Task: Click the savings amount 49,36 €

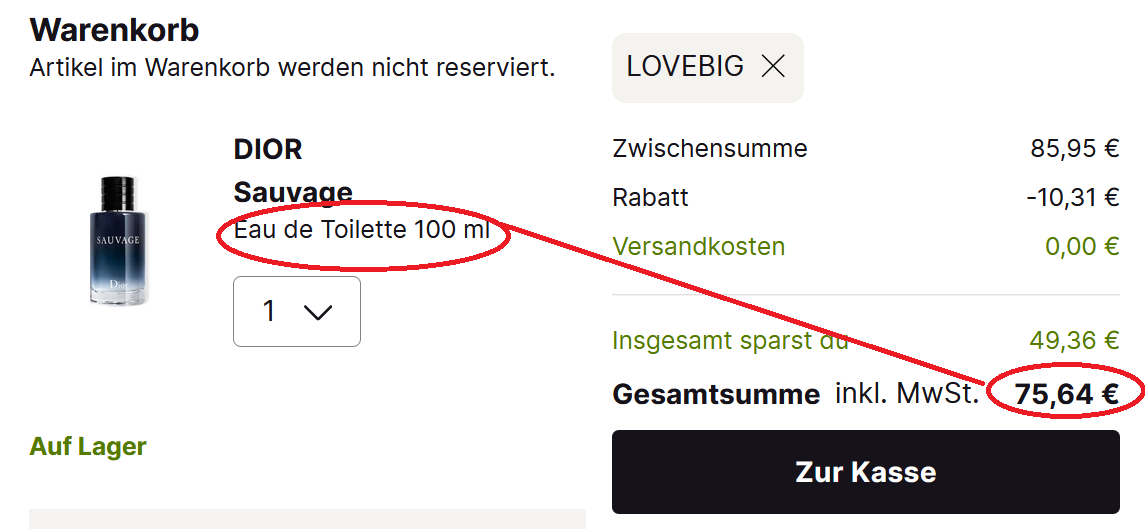Action: [x=1074, y=340]
